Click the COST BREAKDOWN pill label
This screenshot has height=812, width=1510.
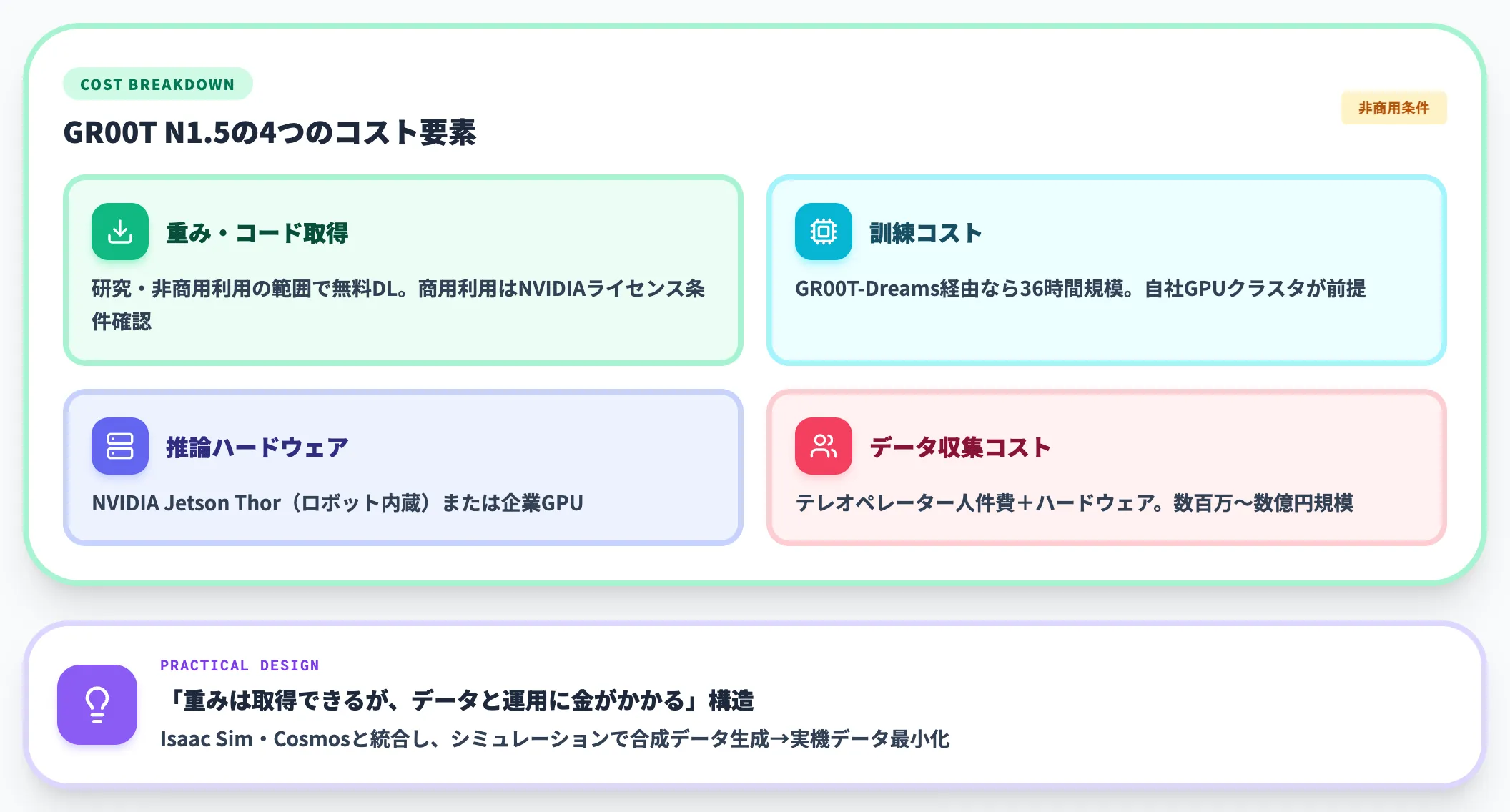pos(157,84)
